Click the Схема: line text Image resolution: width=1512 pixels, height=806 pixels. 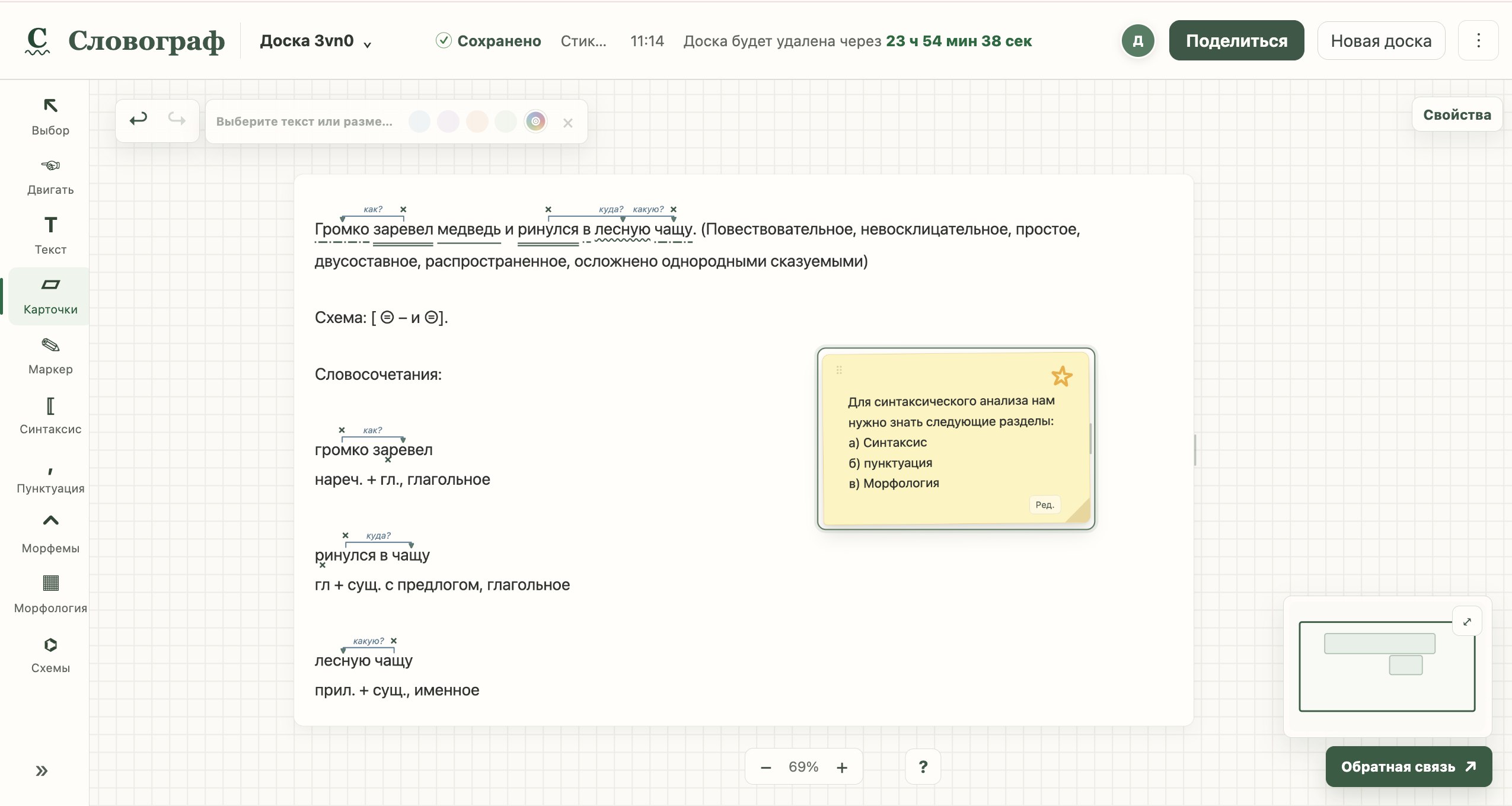click(381, 318)
